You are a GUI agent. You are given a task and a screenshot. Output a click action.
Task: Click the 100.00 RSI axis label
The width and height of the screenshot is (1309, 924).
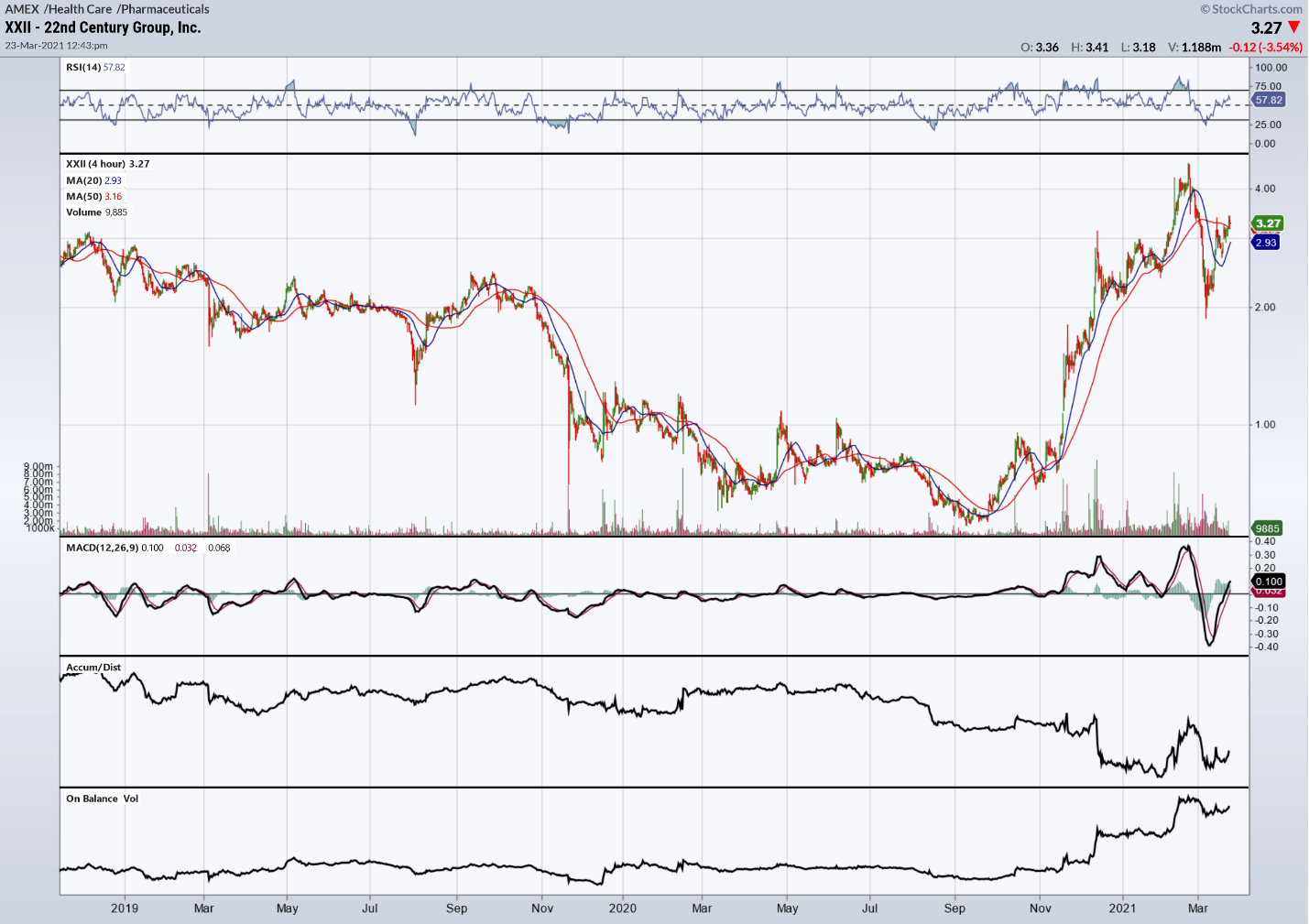[x=1271, y=68]
